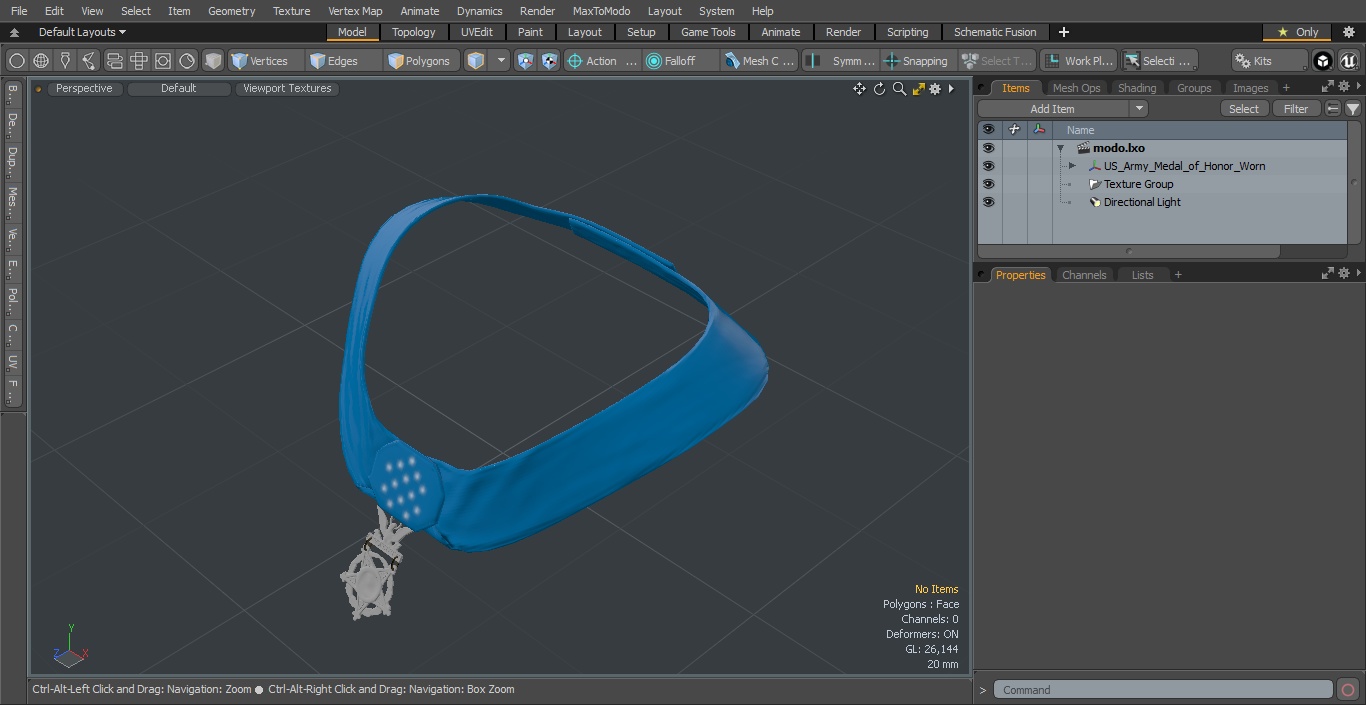This screenshot has width=1366, height=705.
Task: Click the cross-shaped mesh tool icon
Action: point(139,61)
